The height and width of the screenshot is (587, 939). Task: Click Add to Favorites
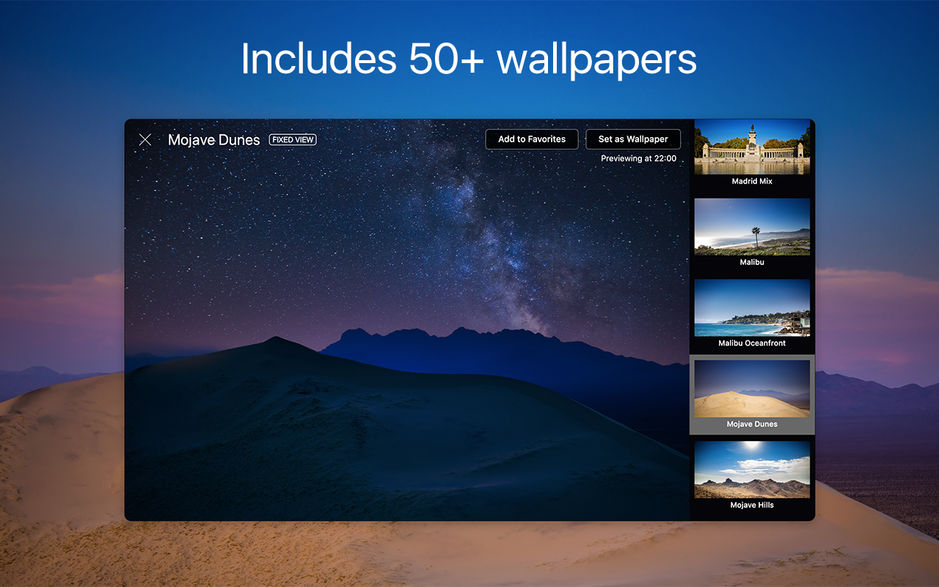click(x=531, y=139)
